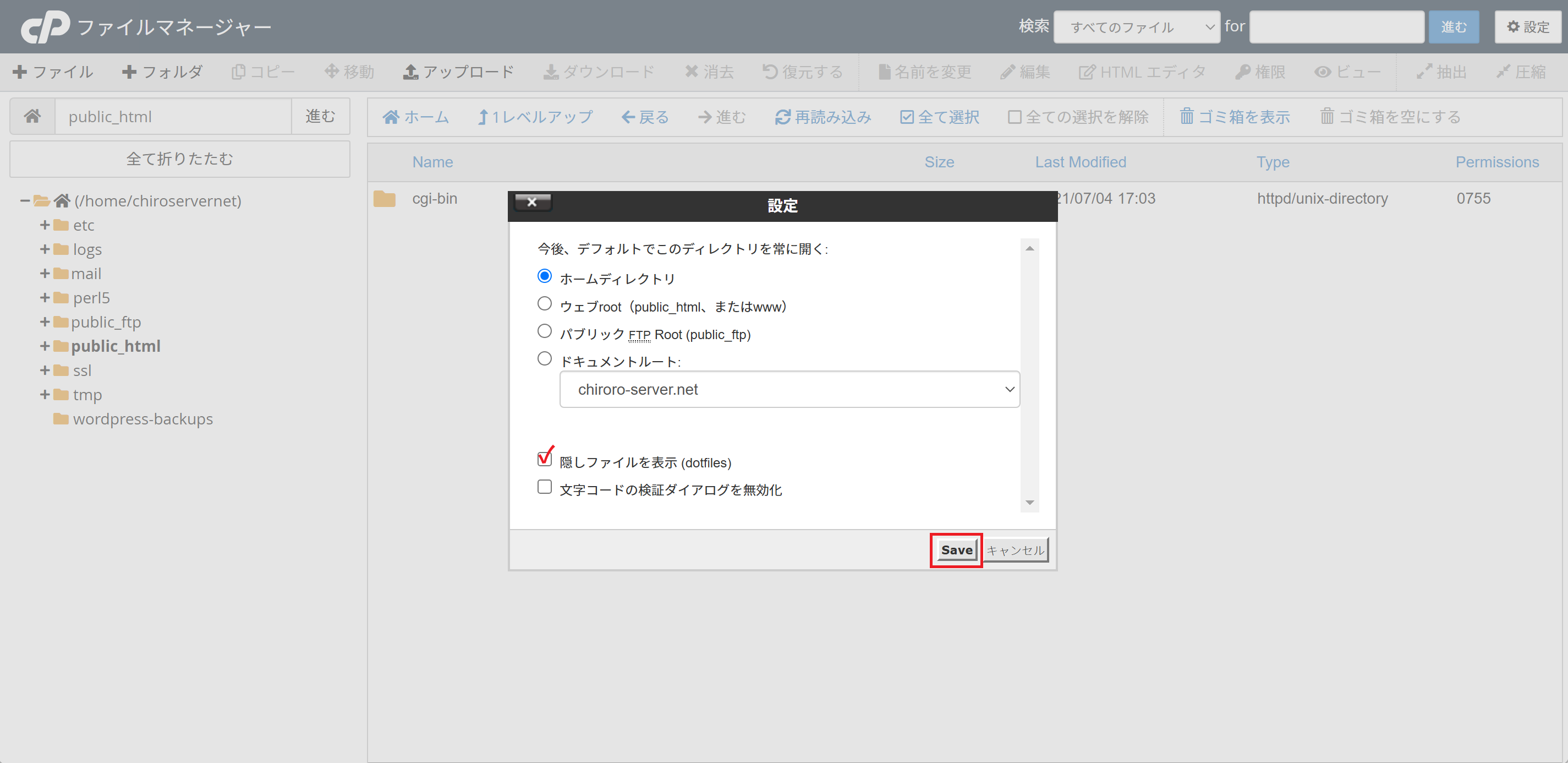The image size is (1568, 763).
Task: Expand the mail folder
Action: click(45, 274)
